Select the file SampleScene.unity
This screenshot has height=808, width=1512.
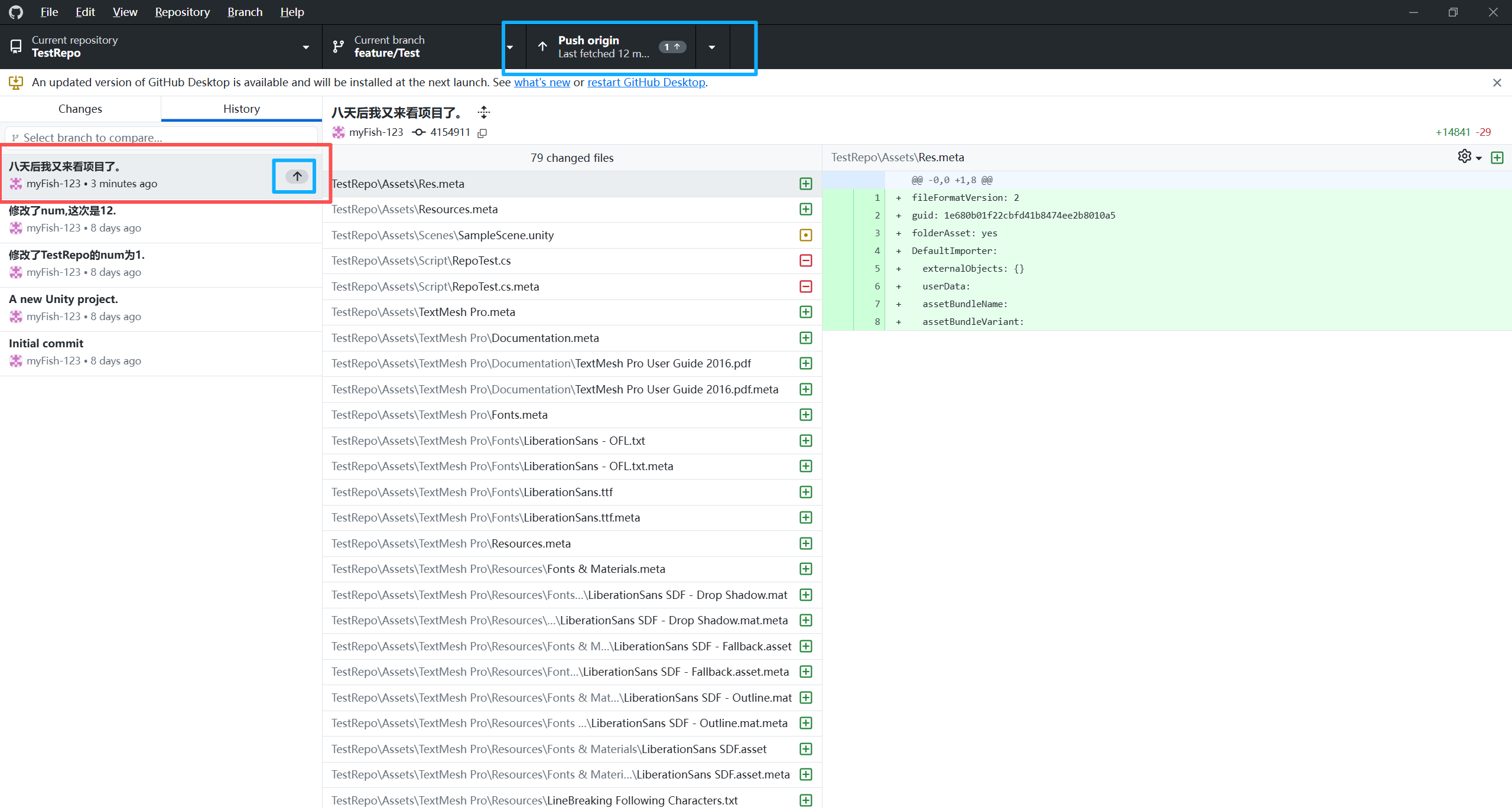pos(572,235)
